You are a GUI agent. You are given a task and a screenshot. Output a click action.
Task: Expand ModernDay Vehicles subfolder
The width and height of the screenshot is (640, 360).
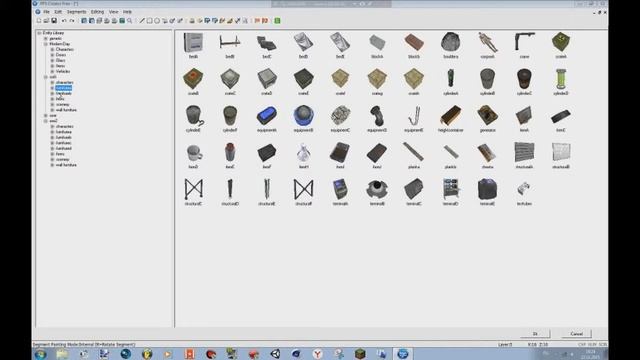pyautogui.click(x=52, y=71)
